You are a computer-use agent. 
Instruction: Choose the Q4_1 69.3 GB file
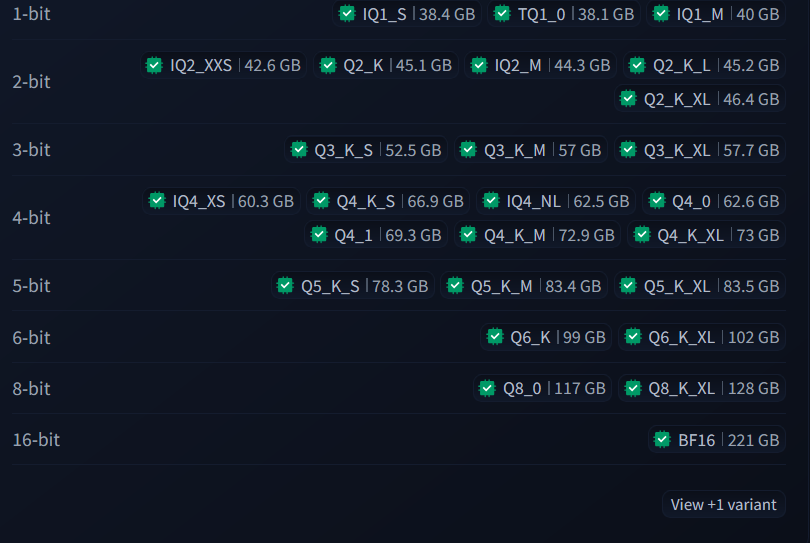click(x=376, y=235)
